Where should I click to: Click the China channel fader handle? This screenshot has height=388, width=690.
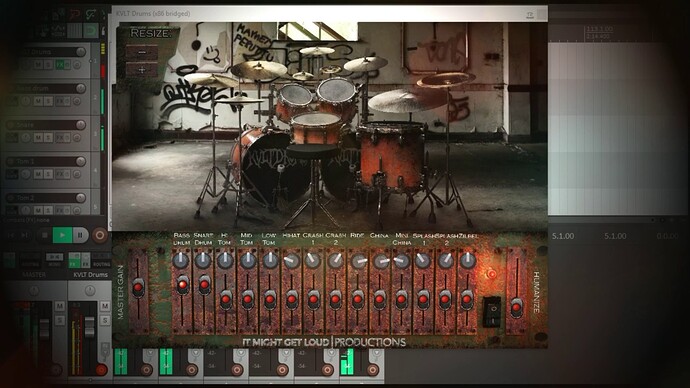379,300
